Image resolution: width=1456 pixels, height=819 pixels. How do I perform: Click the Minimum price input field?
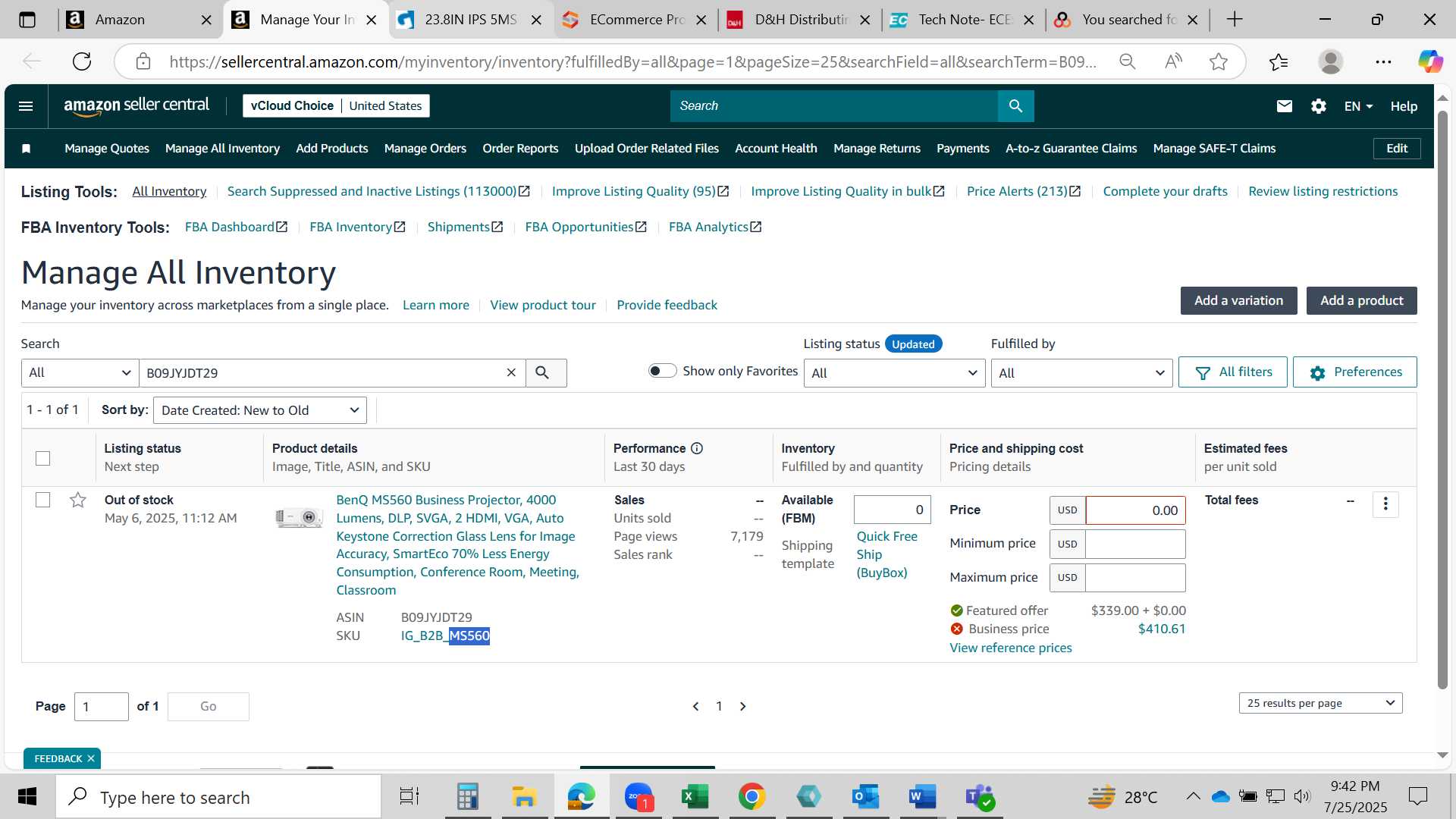coord(1134,544)
